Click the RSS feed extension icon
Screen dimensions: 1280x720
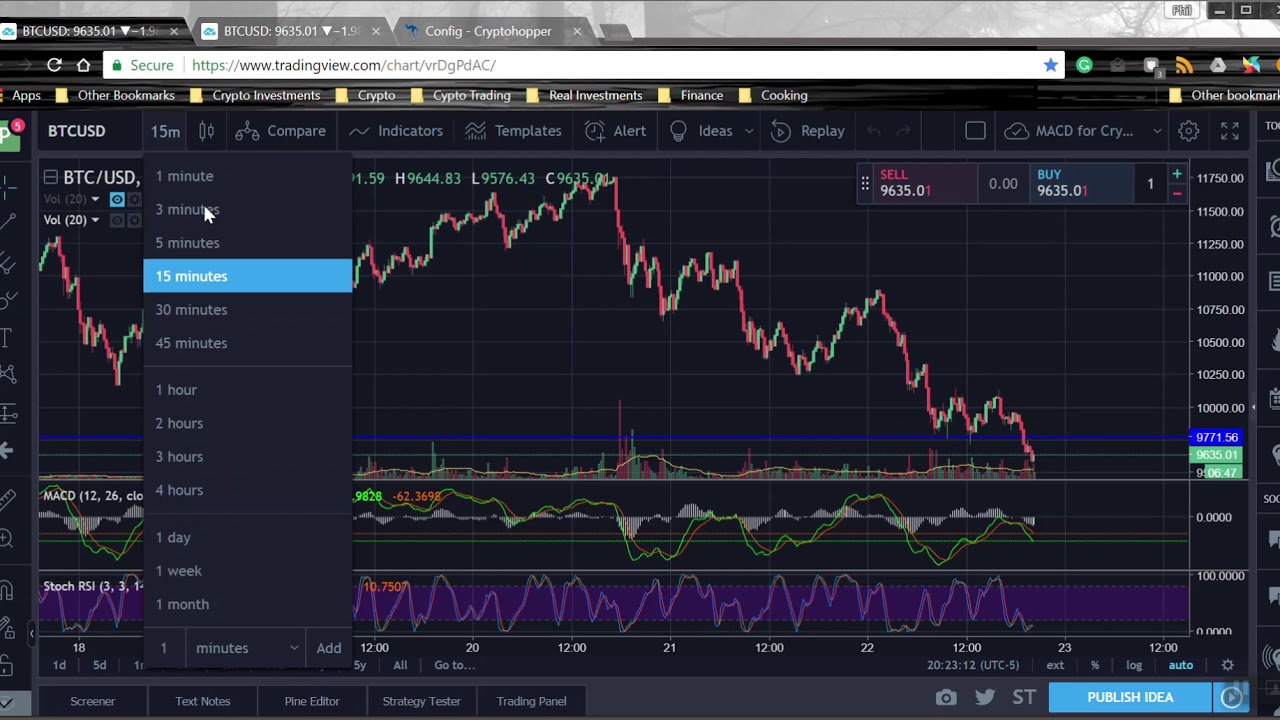pos(1184,65)
